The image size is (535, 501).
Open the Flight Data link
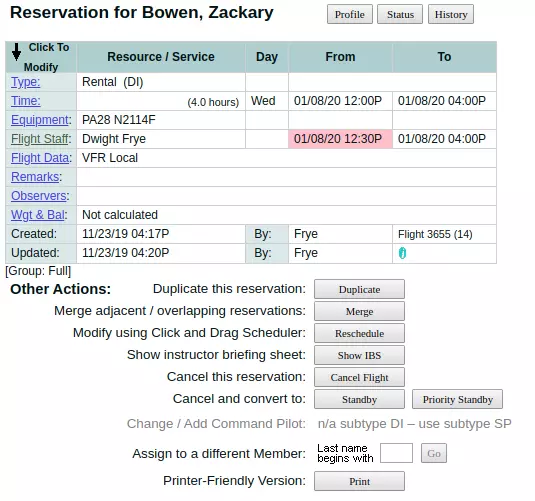pyautogui.click(x=40, y=158)
